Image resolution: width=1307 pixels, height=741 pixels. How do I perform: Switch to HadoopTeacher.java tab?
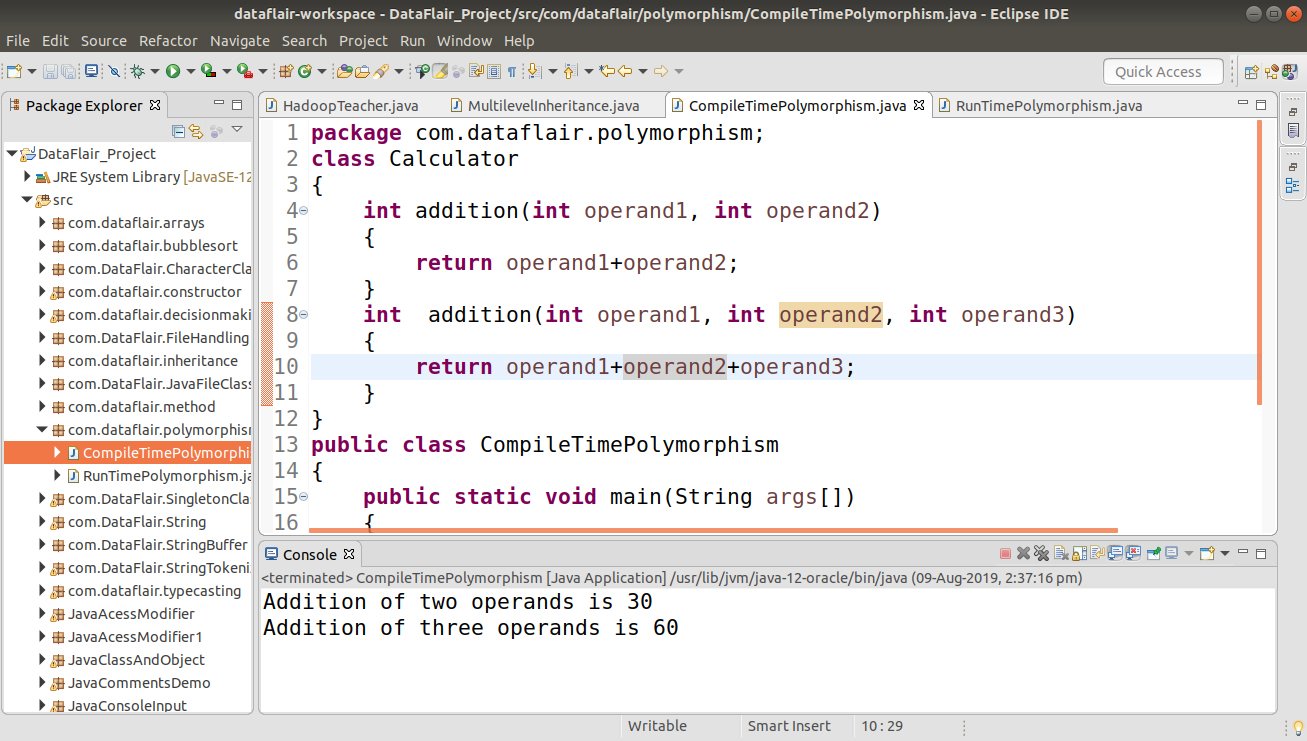tap(340, 105)
